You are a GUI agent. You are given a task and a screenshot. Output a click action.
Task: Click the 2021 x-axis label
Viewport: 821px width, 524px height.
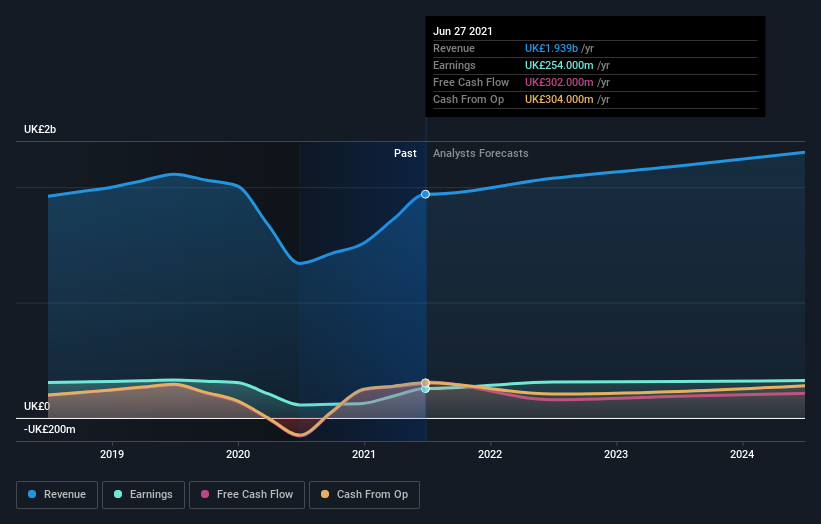364,454
